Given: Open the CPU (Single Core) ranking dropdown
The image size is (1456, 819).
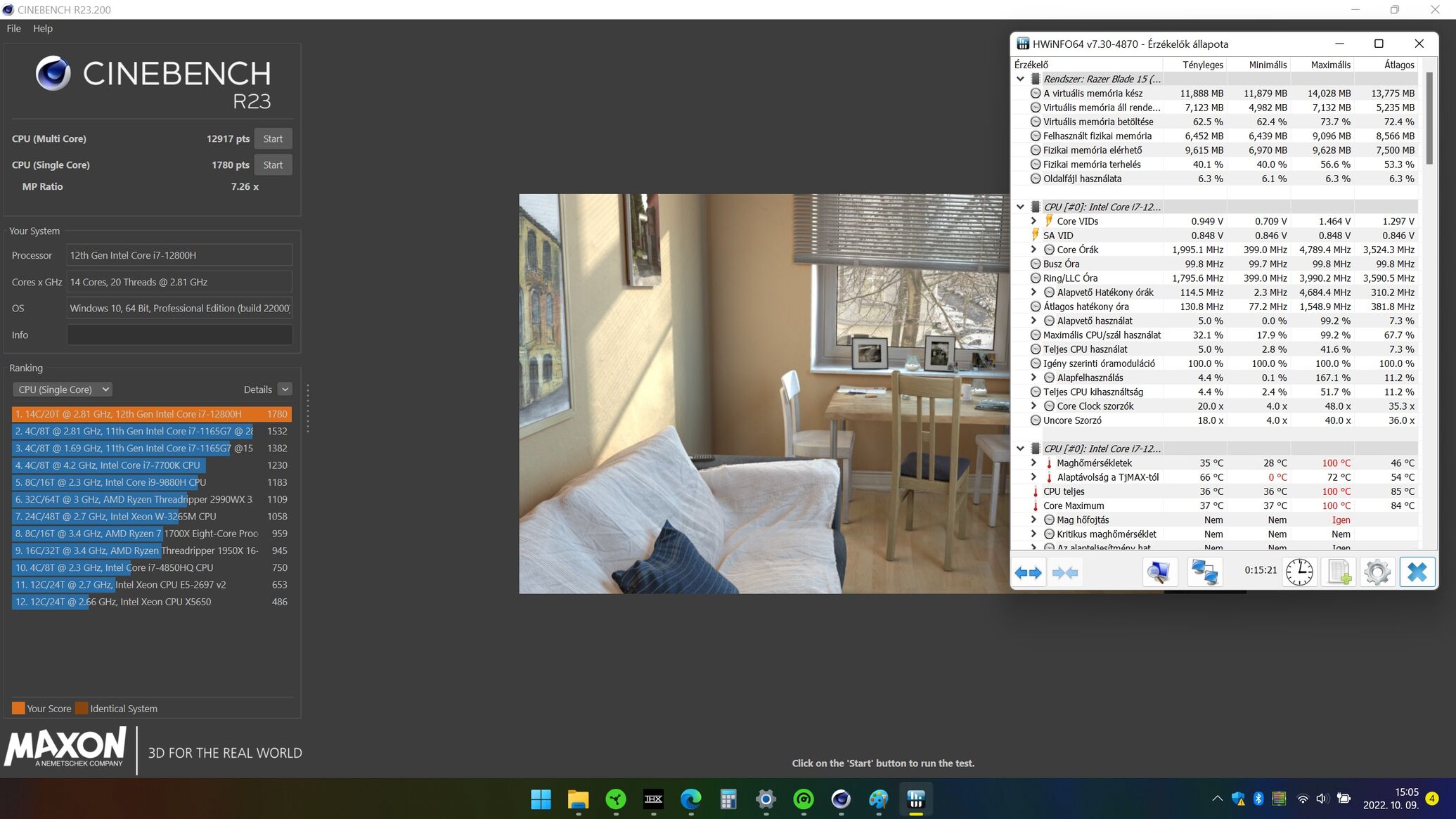Looking at the screenshot, I should [x=63, y=389].
